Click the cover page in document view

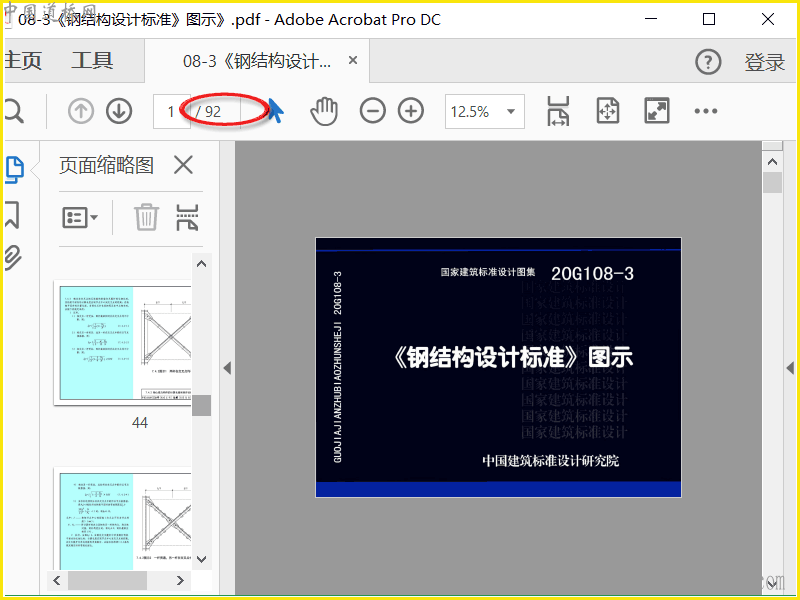[498, 367]
